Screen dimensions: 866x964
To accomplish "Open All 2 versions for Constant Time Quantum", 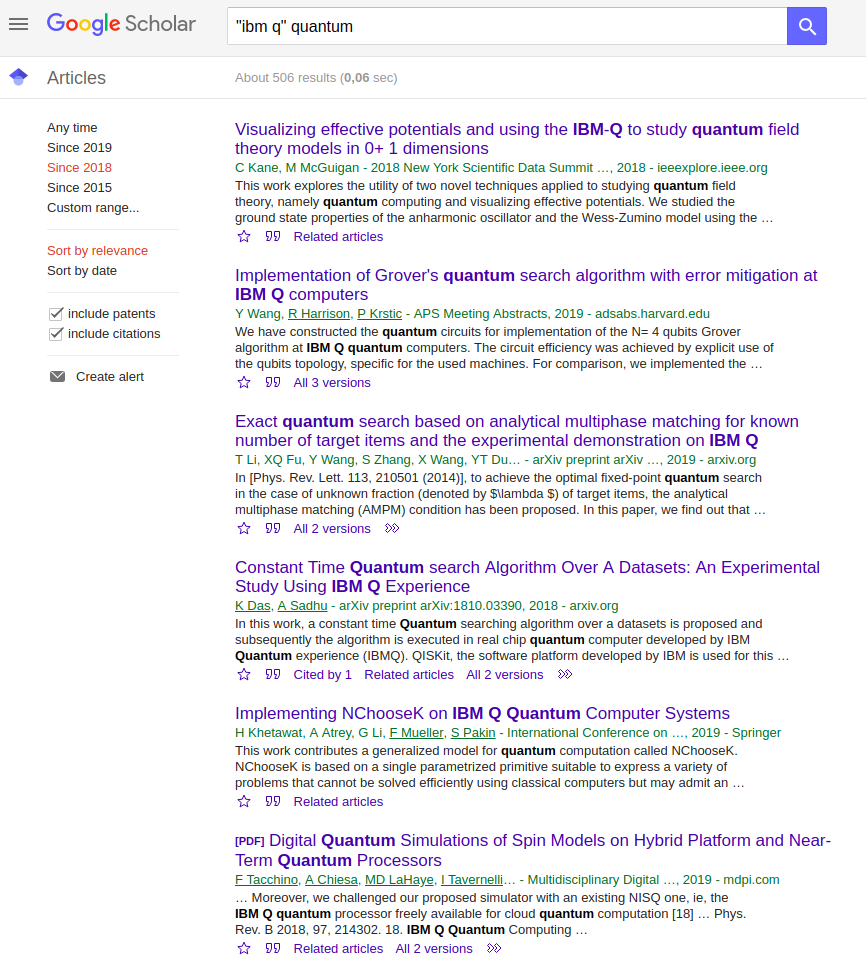I will (x=505, y=674).
